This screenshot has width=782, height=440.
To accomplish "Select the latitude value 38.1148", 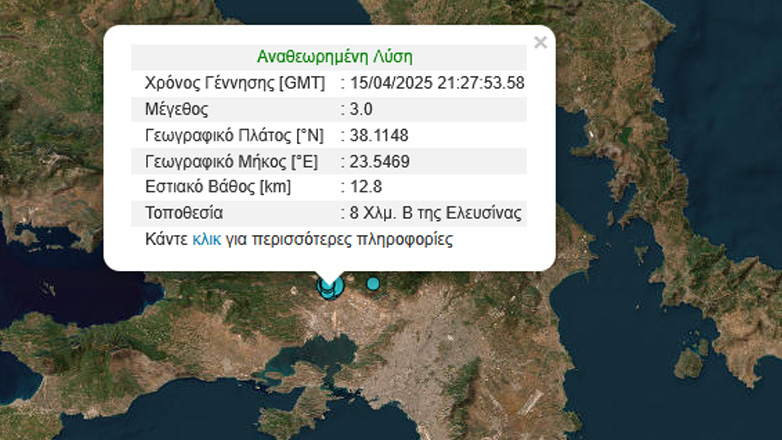I will tap(379, 135).
